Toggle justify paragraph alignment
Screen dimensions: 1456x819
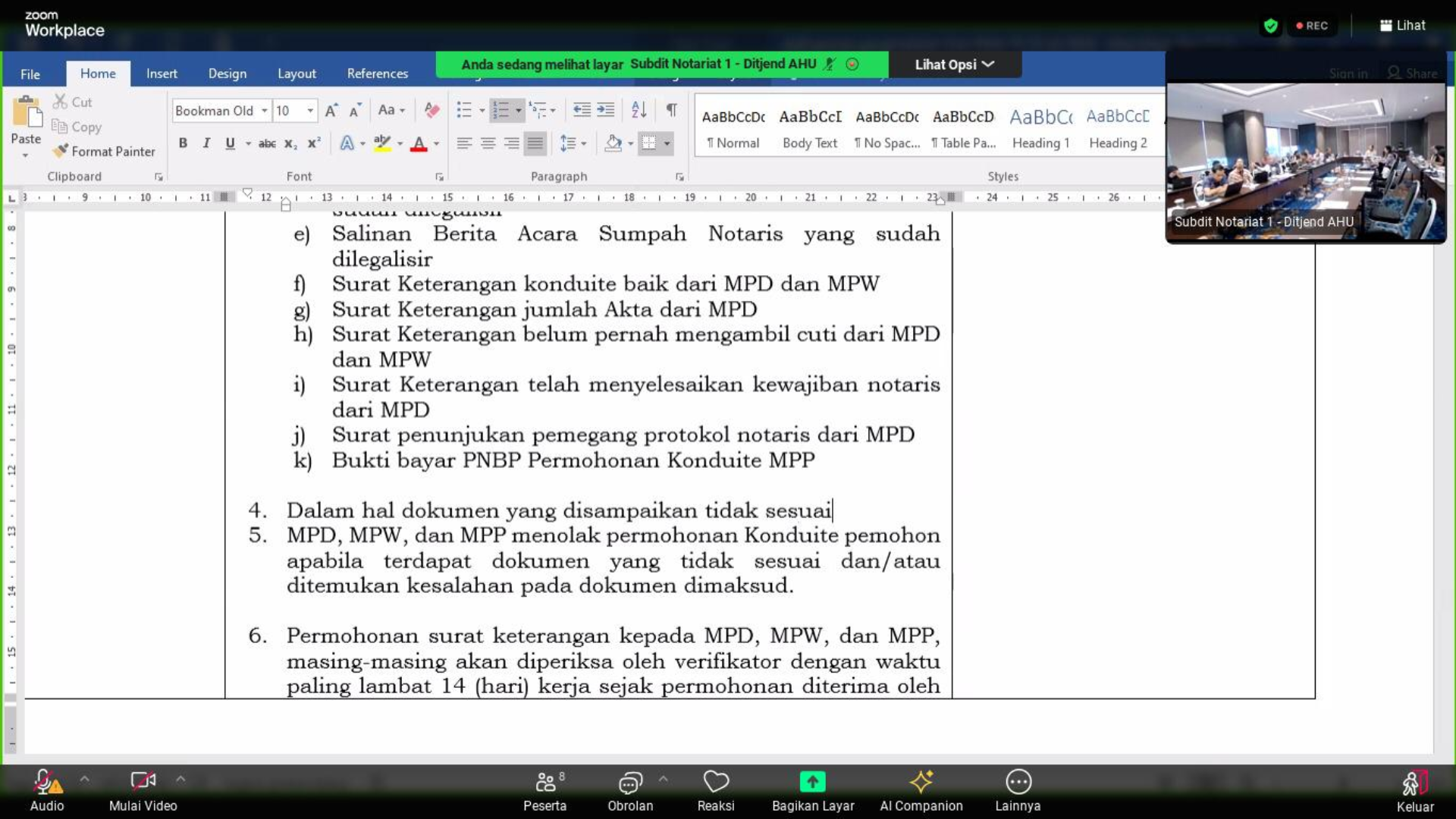pyautogui.click(x=535, y=143)
